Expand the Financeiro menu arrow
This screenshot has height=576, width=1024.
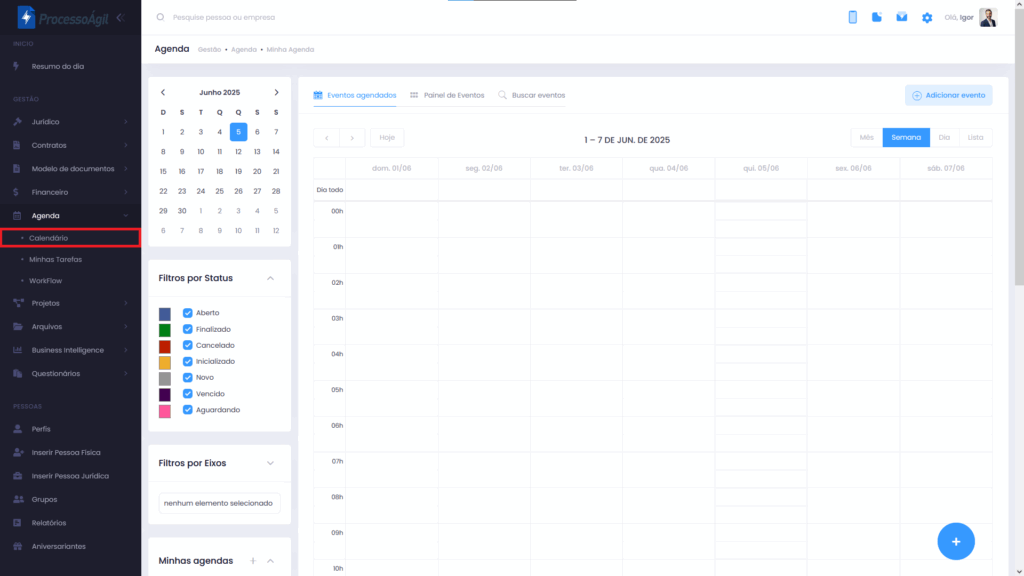pos(125,192)
